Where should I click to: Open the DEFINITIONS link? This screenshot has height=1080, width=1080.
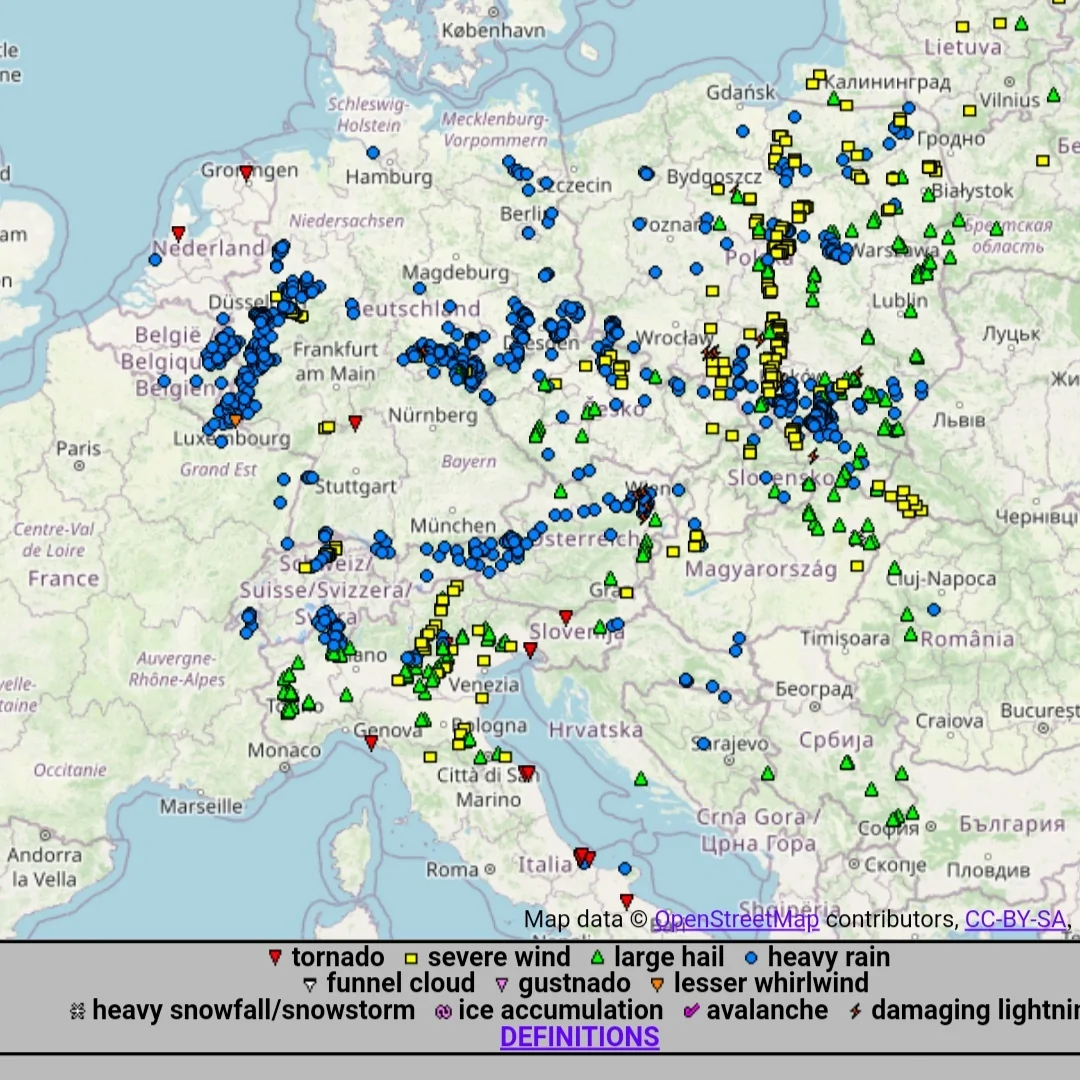[x=579, y=1037]
